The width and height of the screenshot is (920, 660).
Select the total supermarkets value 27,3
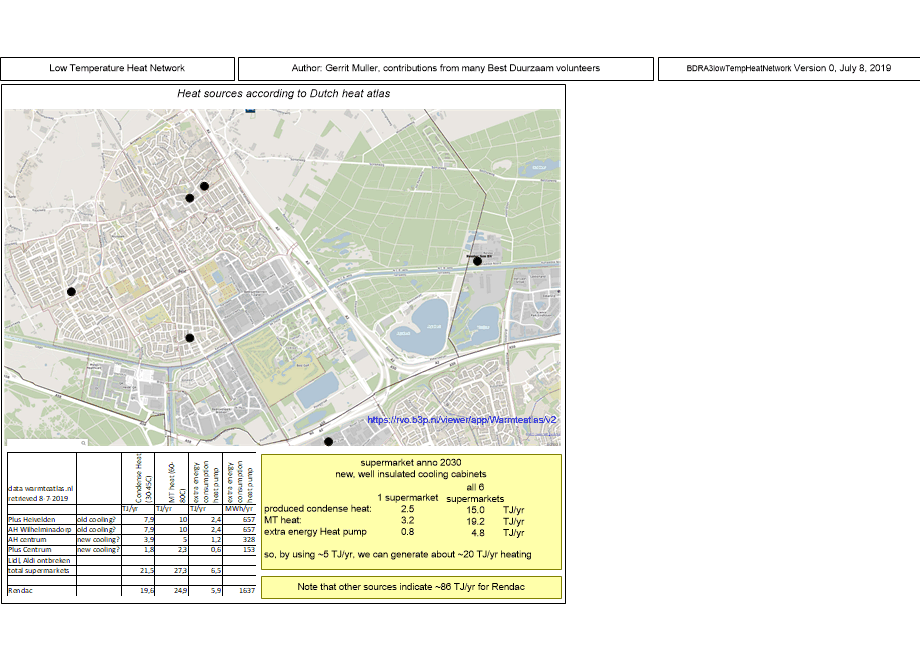pyautogui.click(x=181, y=570)
